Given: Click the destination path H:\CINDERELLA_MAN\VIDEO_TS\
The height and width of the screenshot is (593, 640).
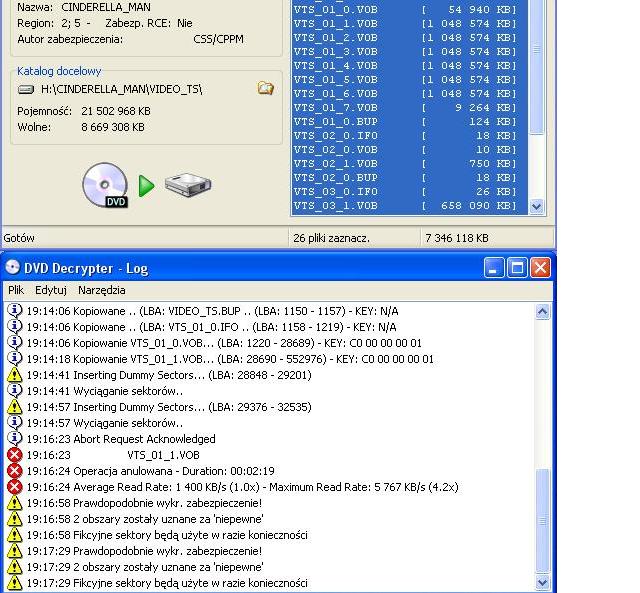Looking at the screenshot, I should [121, 89].
